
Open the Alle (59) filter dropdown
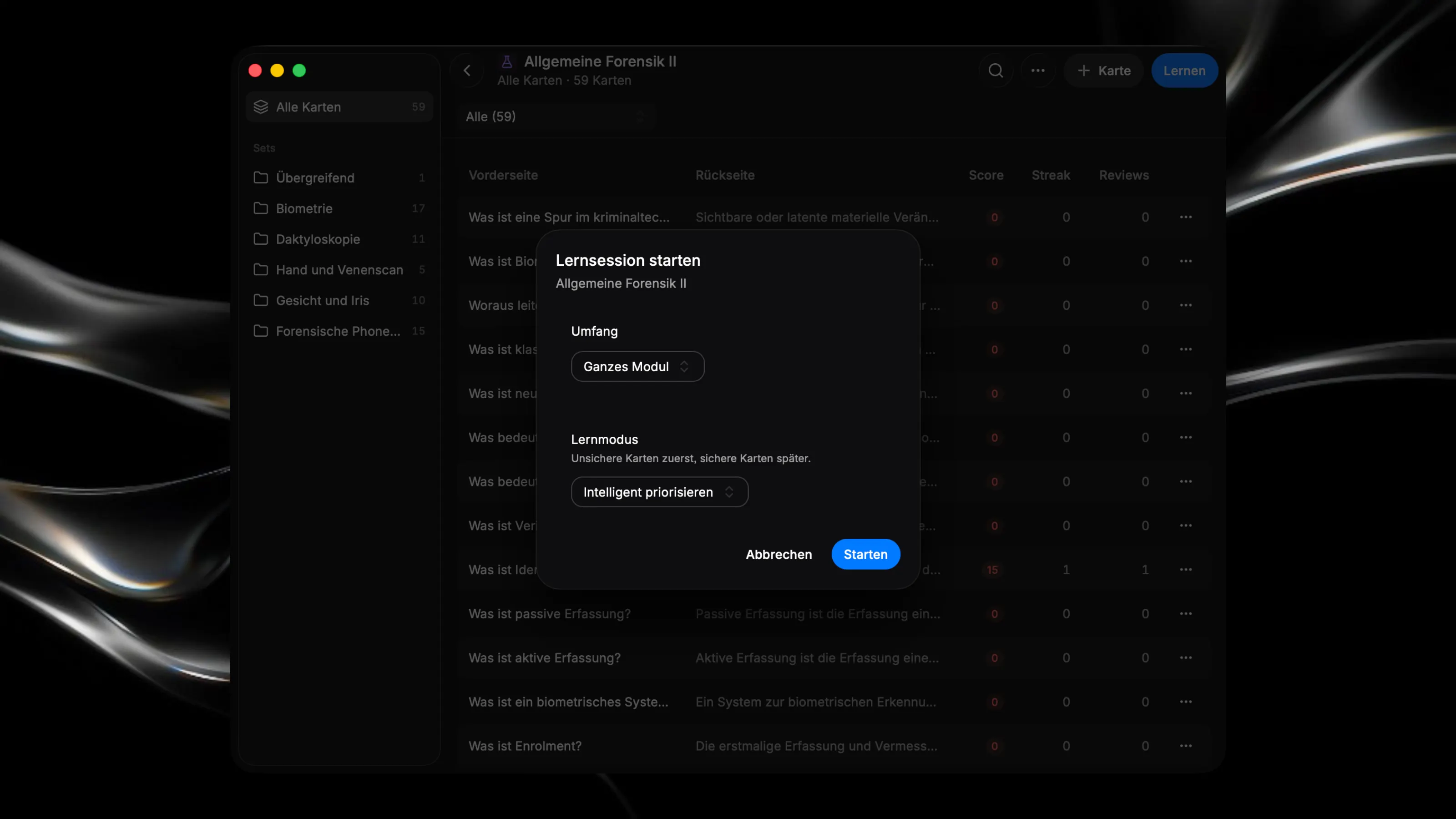(556, 116)
